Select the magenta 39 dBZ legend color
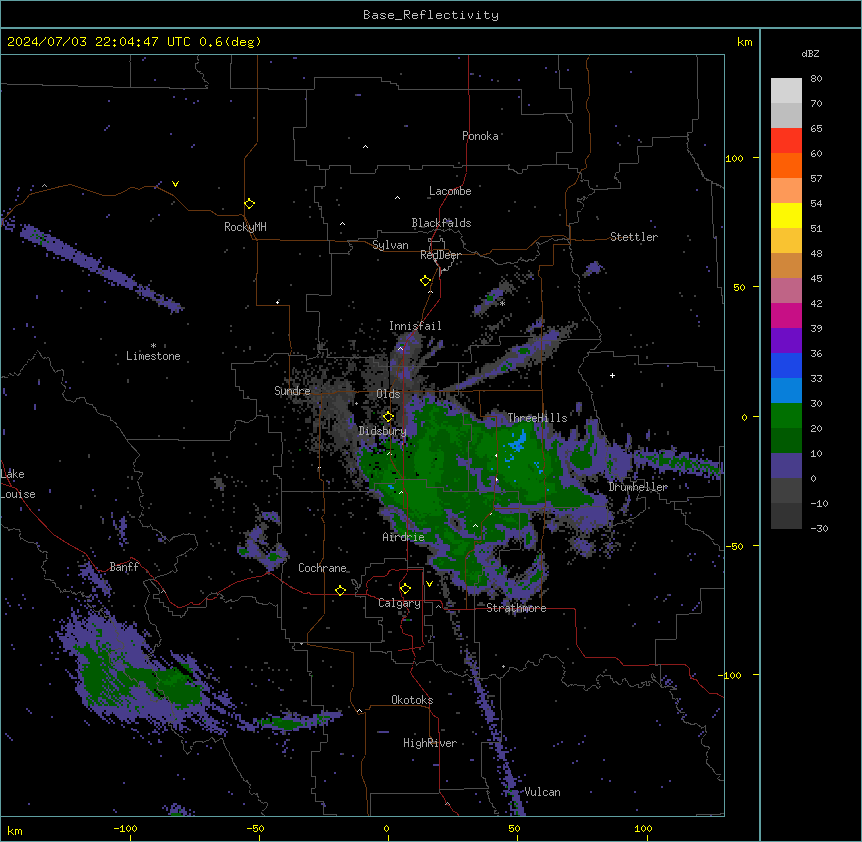Image resolution: width=862 pixels, height=842 pixels. (x=786, y=315)
